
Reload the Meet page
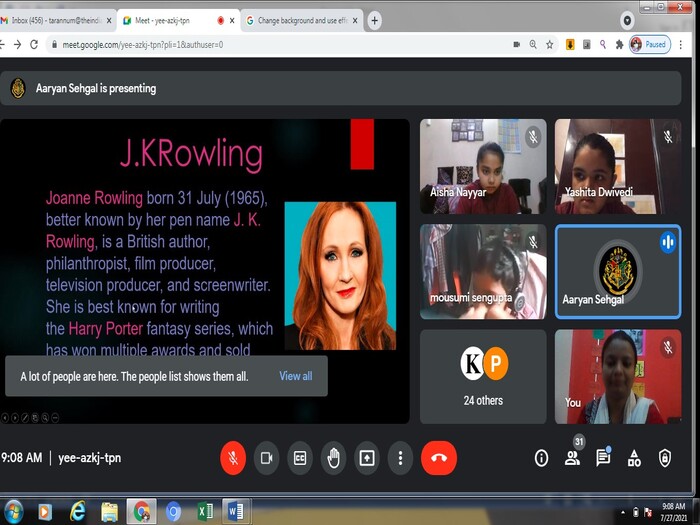(x=34, y=44)
